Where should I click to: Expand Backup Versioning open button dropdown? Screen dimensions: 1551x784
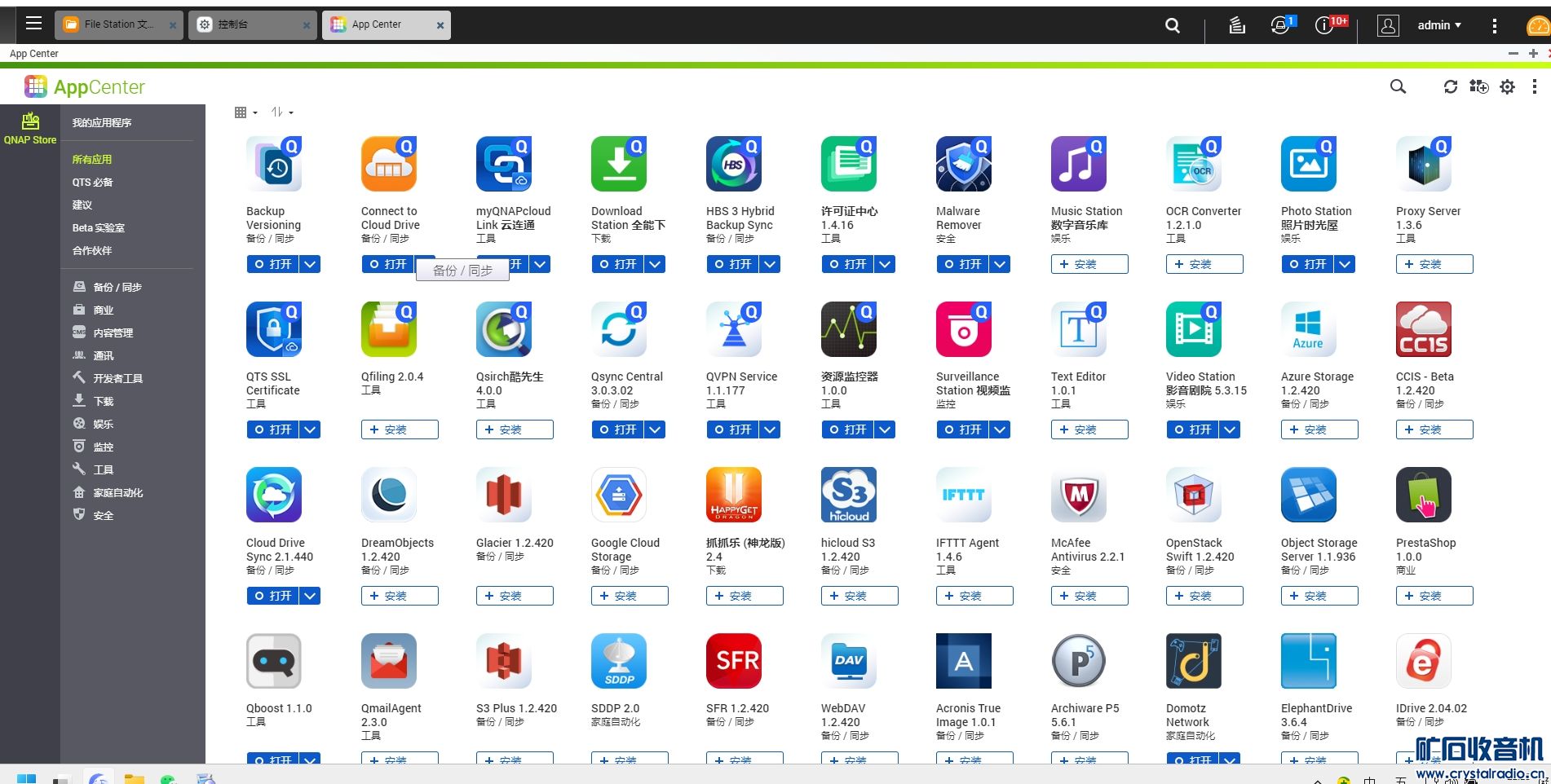point(310,264)
